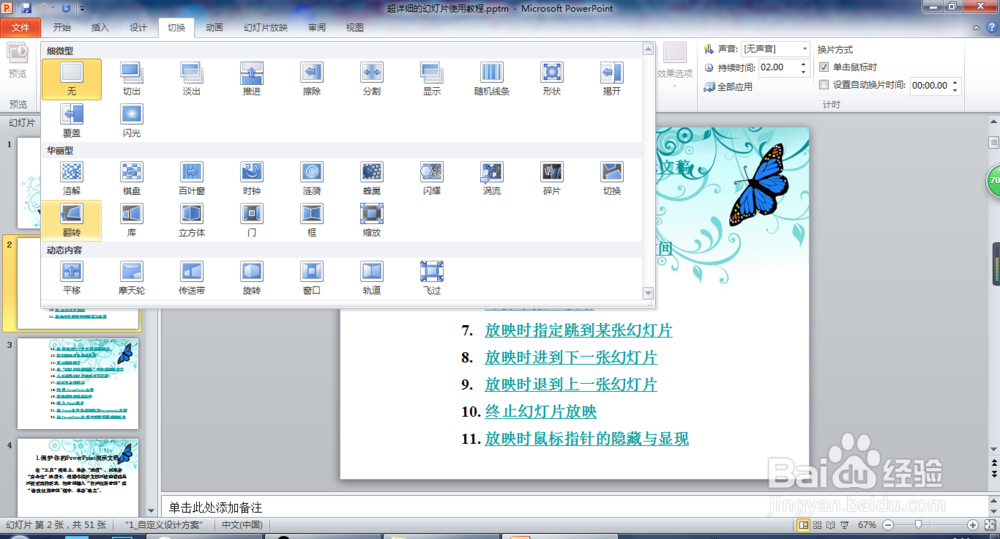Apply the 旋转 rotate transition
The image size is (1000, 539).
click(251, 278)
